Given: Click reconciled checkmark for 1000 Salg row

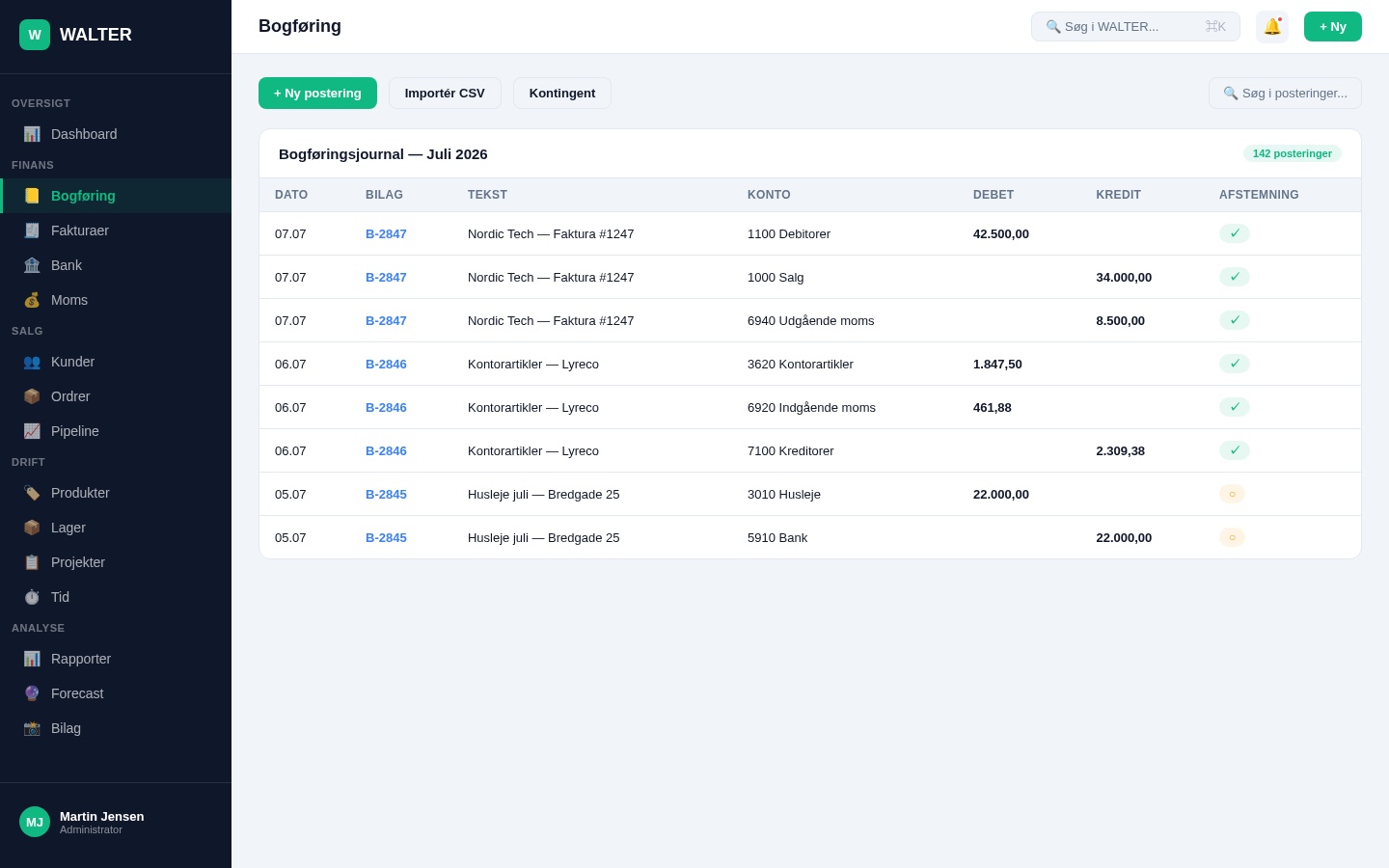Looking at the screenshot, I should coord(1235,277).
